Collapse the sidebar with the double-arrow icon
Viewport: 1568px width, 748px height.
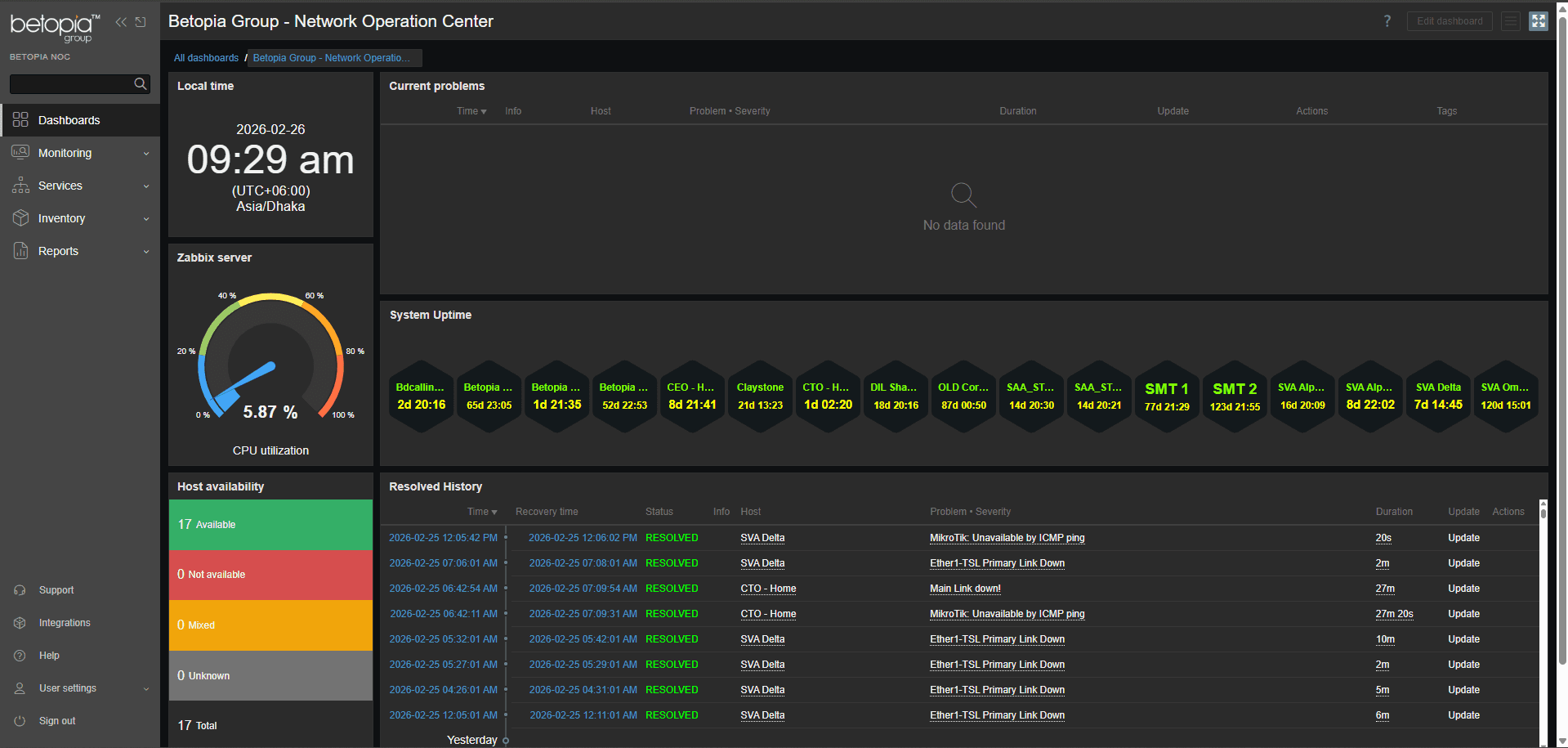point(121,22)
